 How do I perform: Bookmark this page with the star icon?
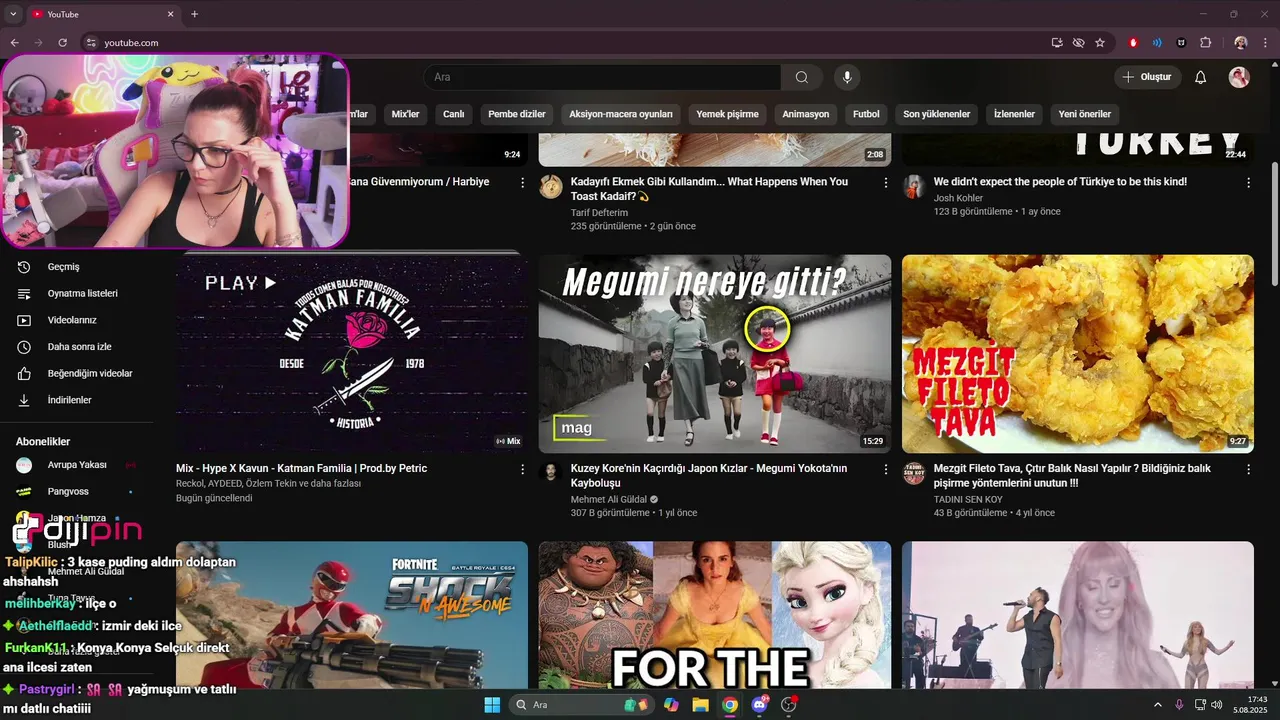click(1100, 43)
